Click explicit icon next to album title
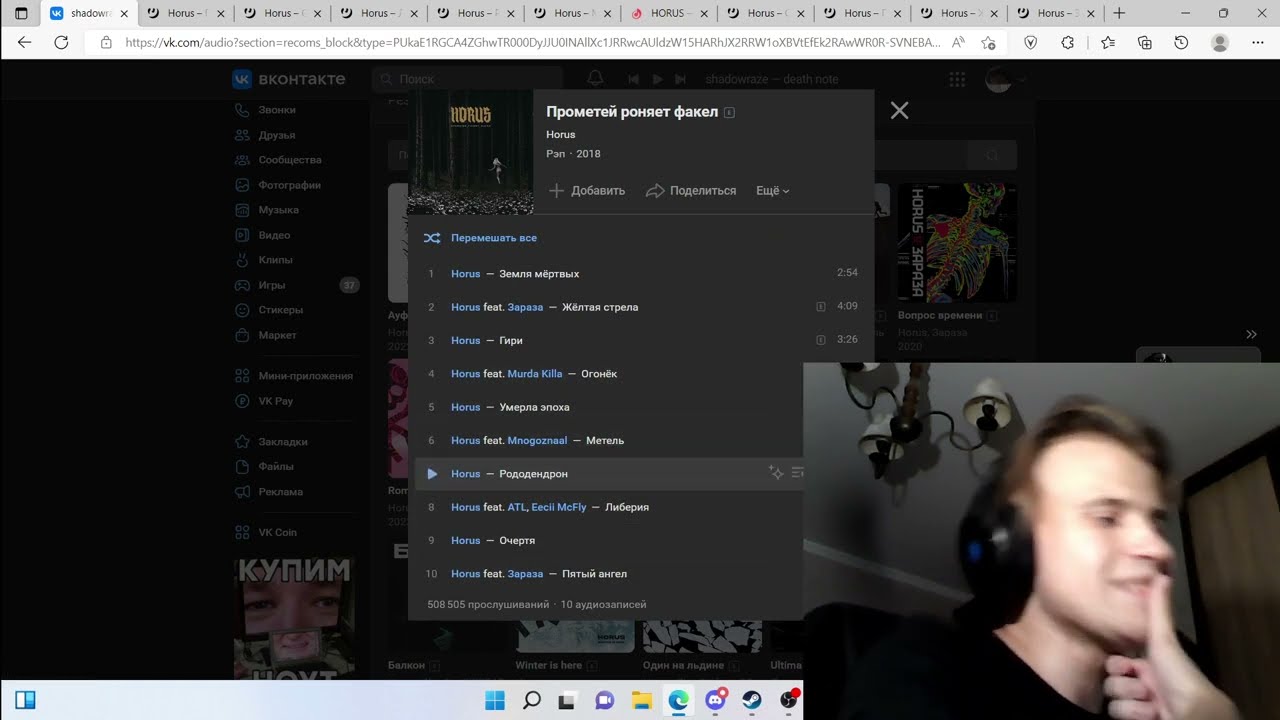 [729, 112]
